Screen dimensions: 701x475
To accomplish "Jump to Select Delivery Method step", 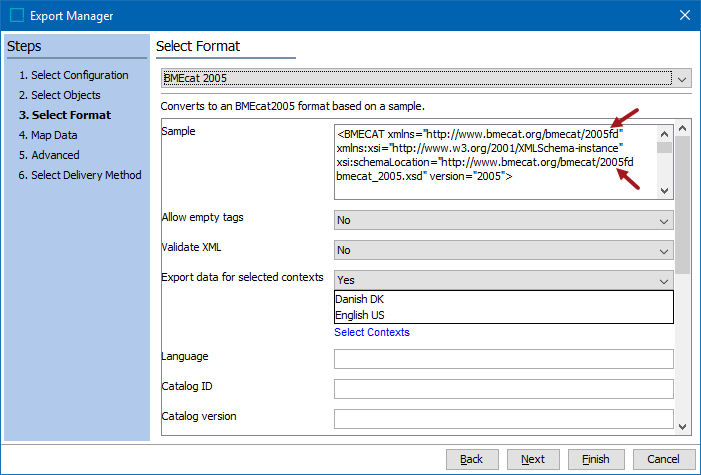I will pyautogui.click(x=80, y=175).
